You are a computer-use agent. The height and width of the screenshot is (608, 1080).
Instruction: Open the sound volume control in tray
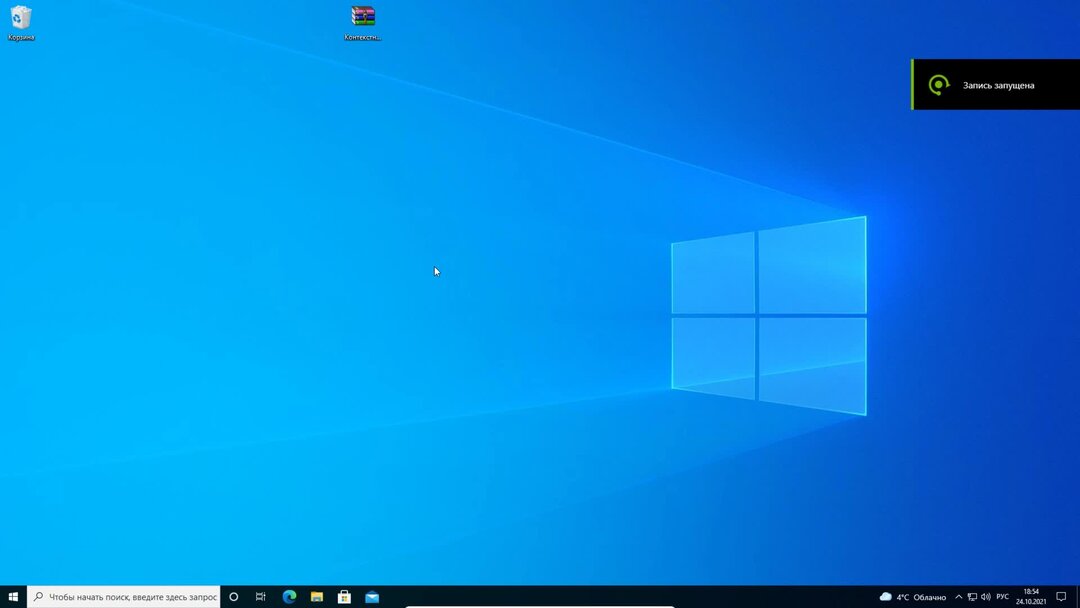[986, 597]
